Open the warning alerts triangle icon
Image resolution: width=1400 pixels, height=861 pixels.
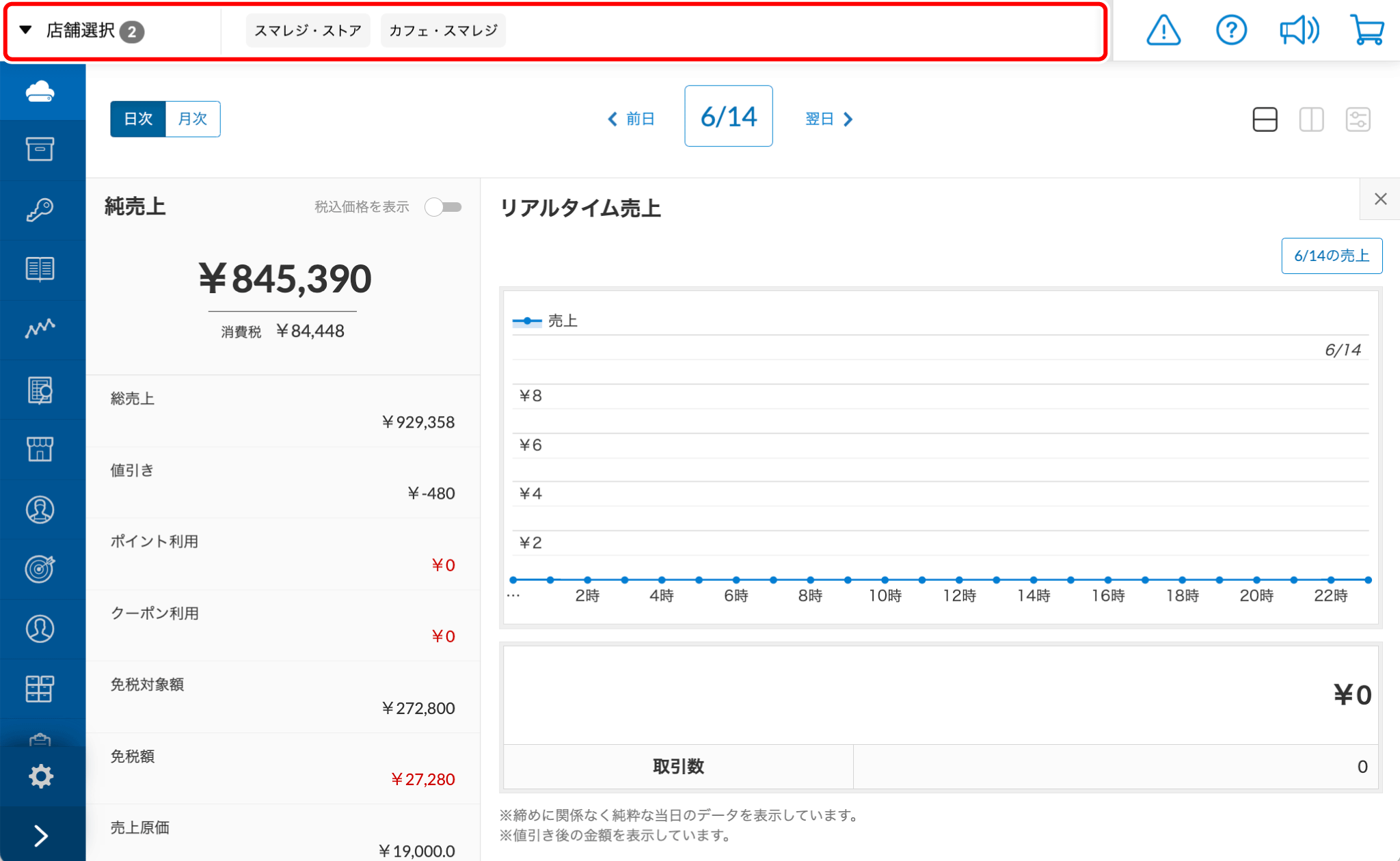1163,31
